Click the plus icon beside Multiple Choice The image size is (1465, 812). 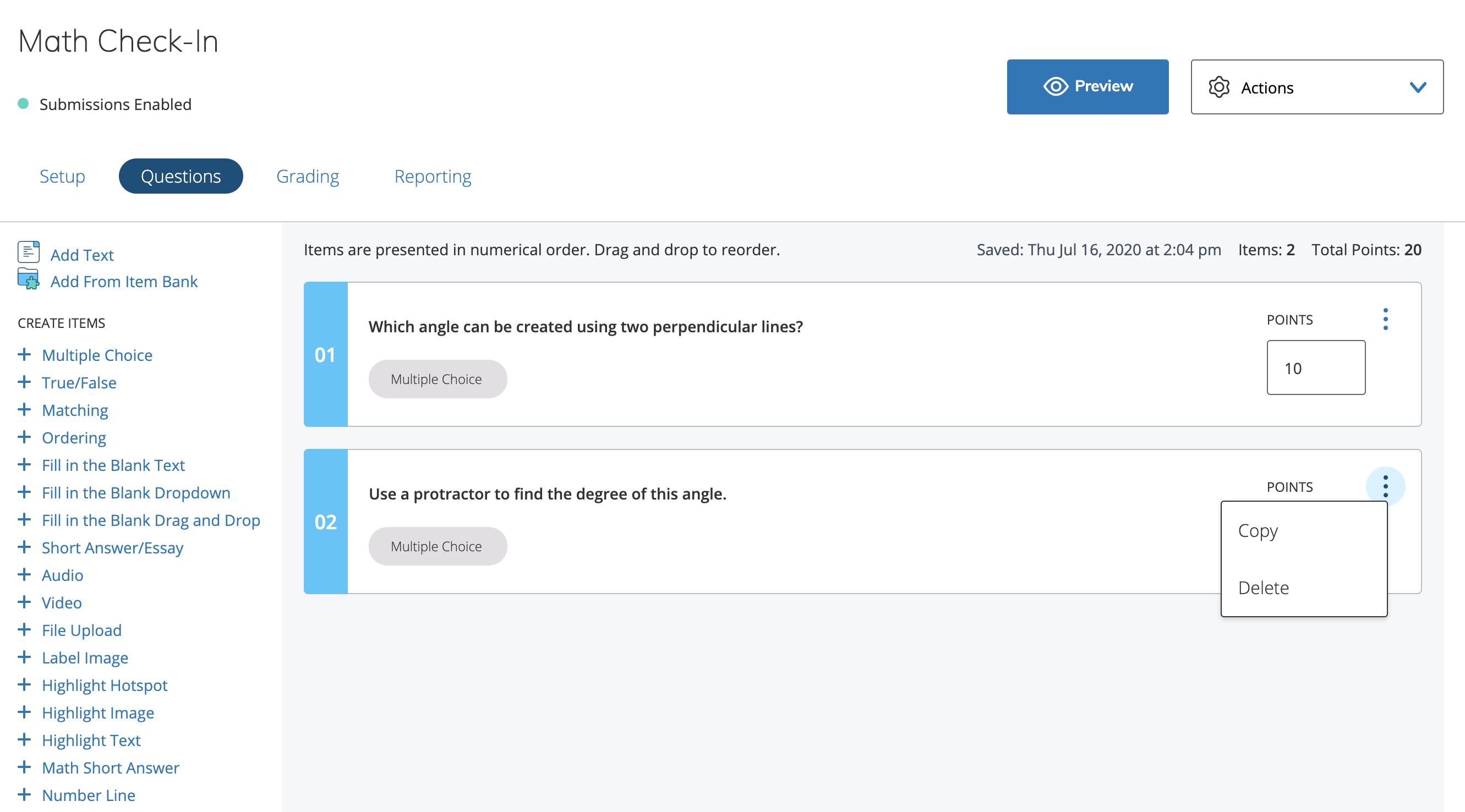(24, 354)
